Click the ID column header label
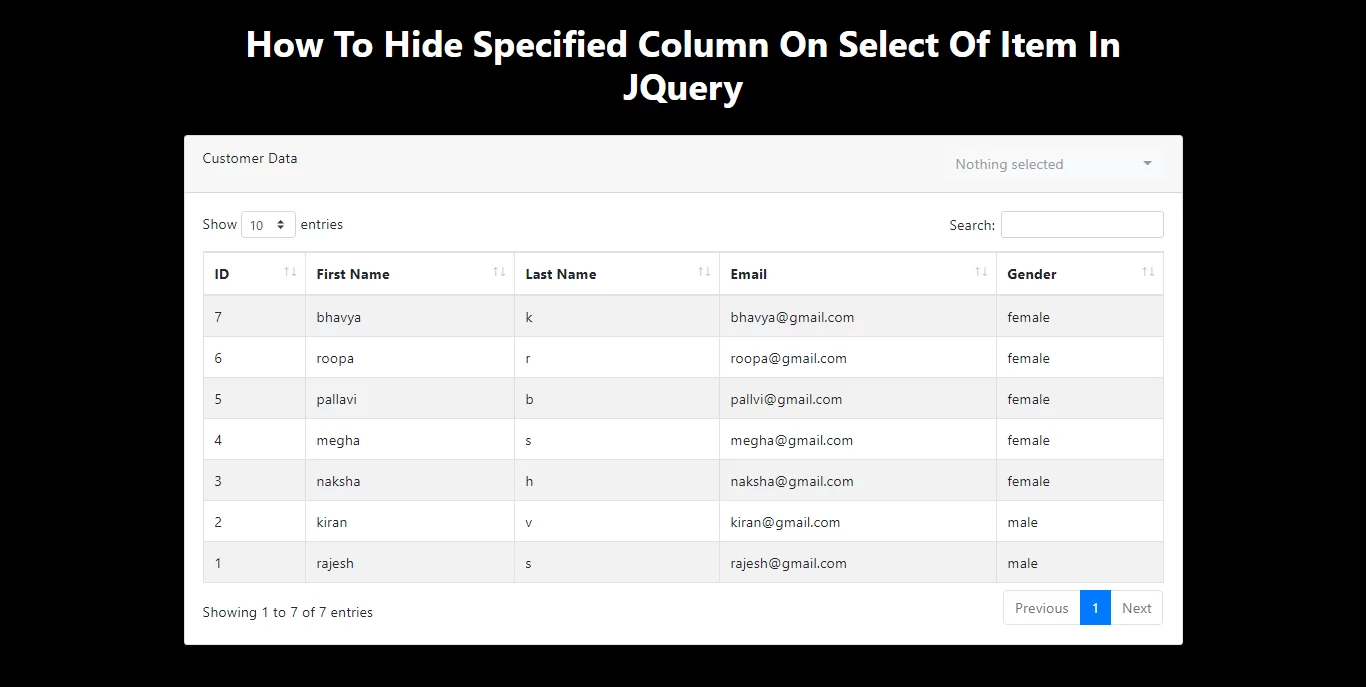The image size is (1366, 687). [x=222, y=274]
